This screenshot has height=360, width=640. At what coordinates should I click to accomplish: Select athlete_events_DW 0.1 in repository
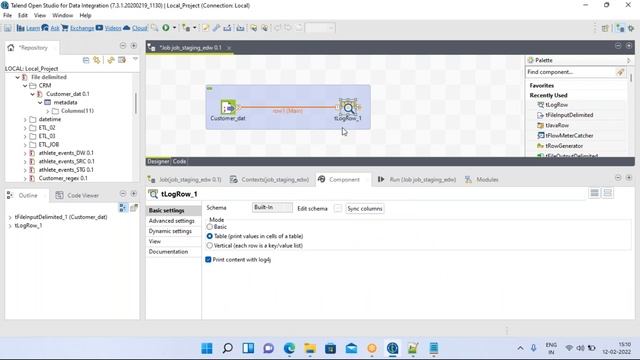coord(66,153)
